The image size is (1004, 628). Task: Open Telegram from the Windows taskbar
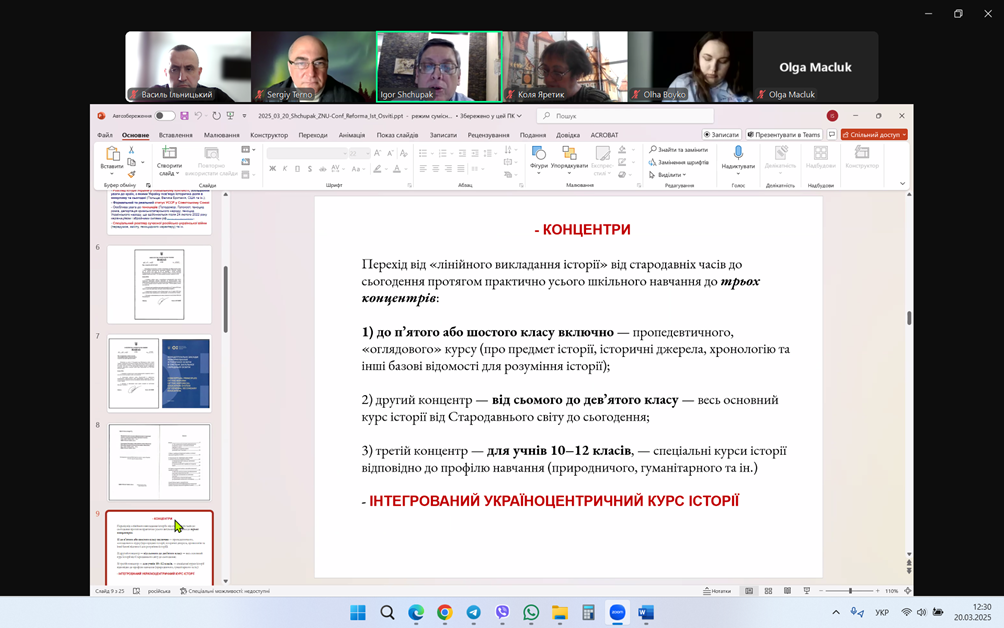coord(473,613)
